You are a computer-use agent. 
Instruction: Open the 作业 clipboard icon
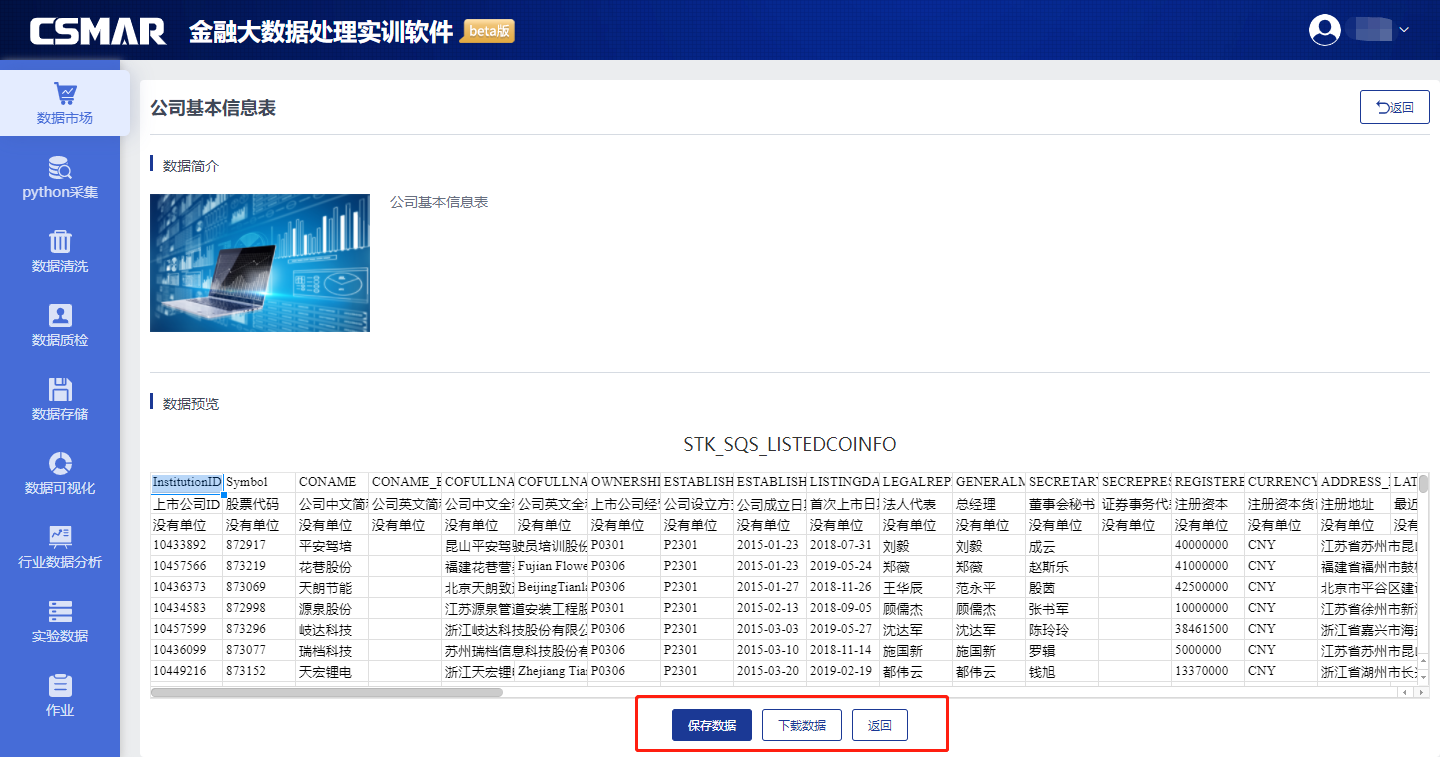click(x=60, y=685)
